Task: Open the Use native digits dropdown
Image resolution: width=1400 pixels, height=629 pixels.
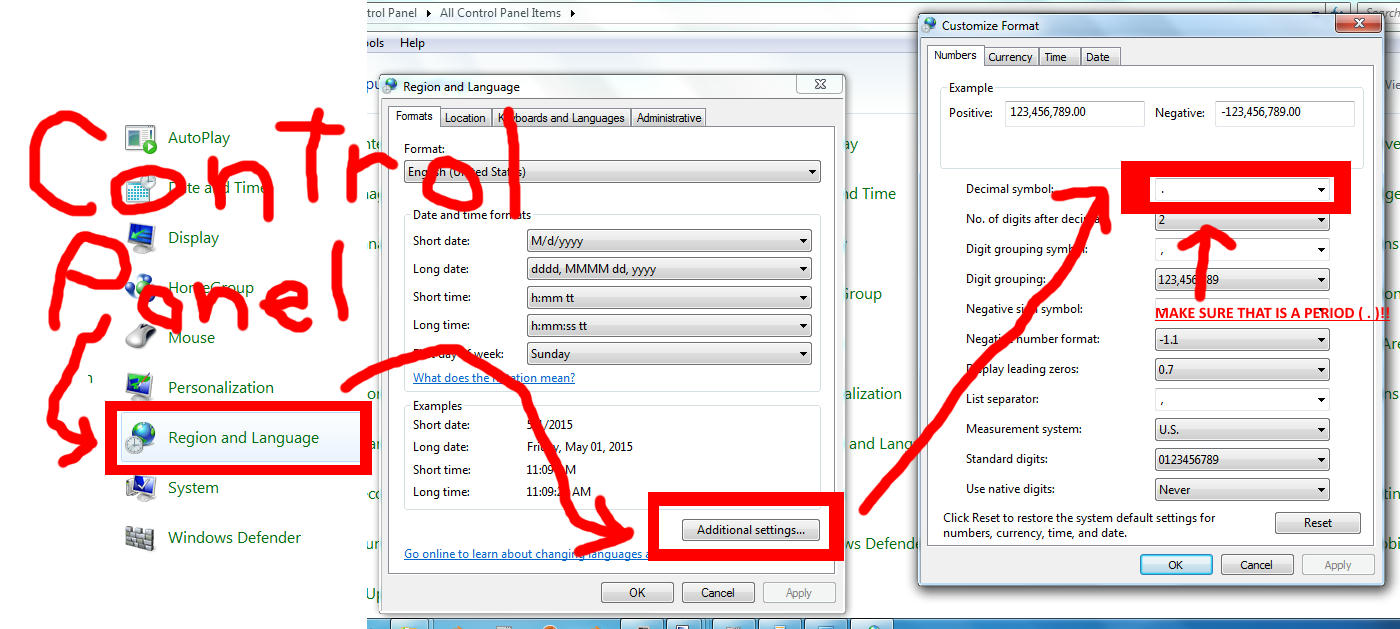Action: 1242,489
